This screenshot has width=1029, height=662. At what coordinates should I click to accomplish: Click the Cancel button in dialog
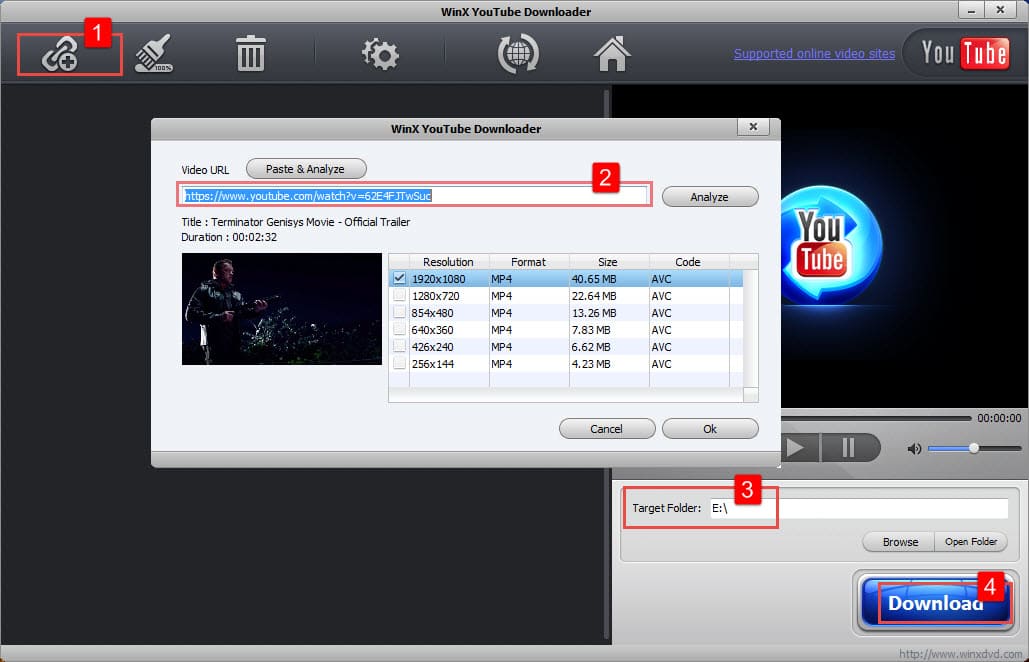[606, 429]
